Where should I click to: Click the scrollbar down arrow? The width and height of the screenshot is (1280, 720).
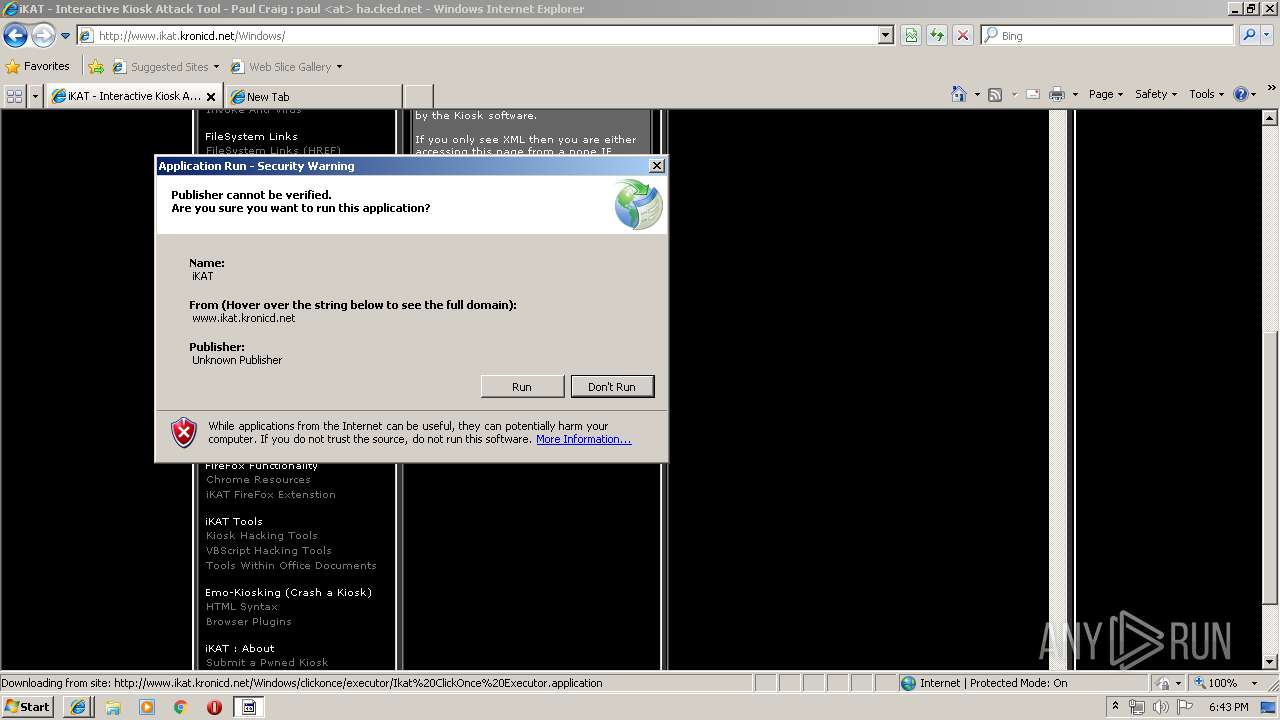click(x=1271, y=662)
